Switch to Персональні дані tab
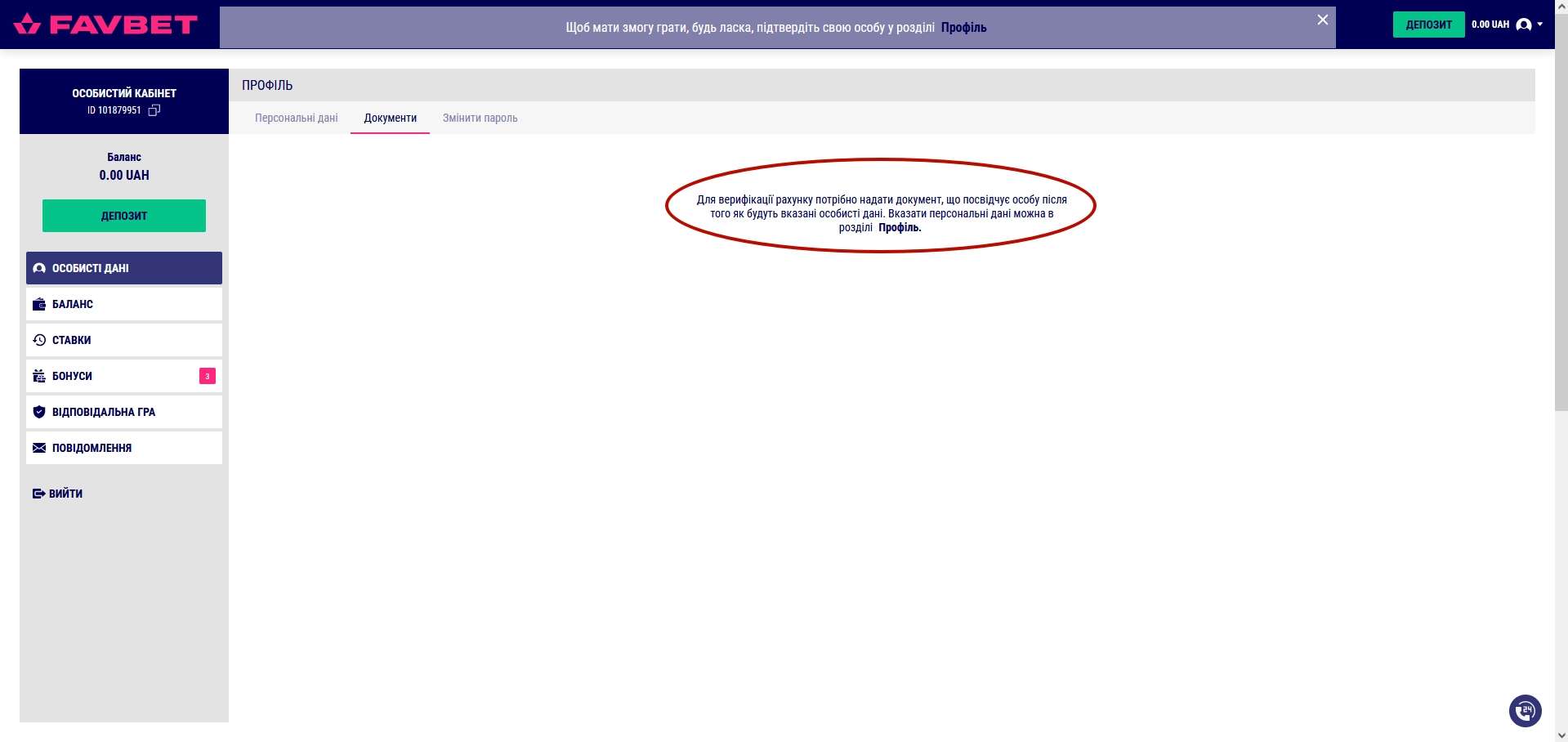 pos(296,118)
